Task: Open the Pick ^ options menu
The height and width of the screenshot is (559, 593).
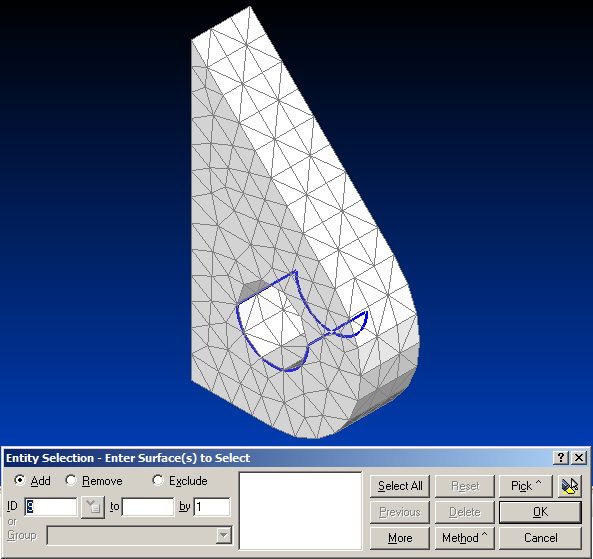Action: coord(526,486)
